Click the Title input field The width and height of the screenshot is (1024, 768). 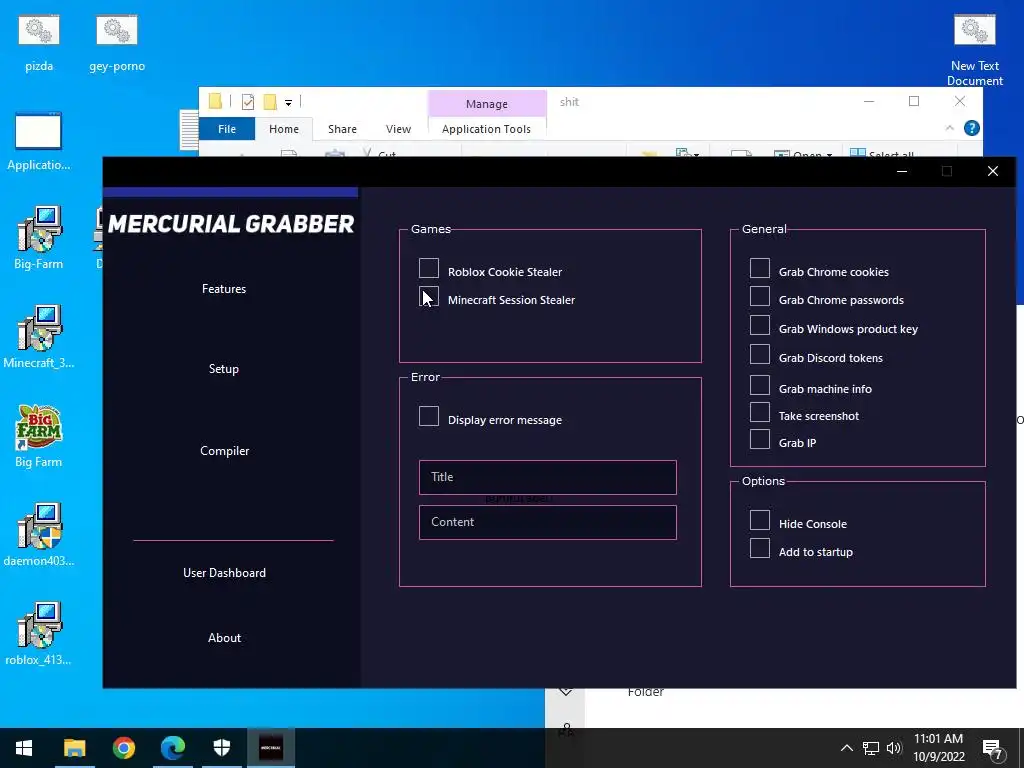pyautogui.click(x=547, y=477)
